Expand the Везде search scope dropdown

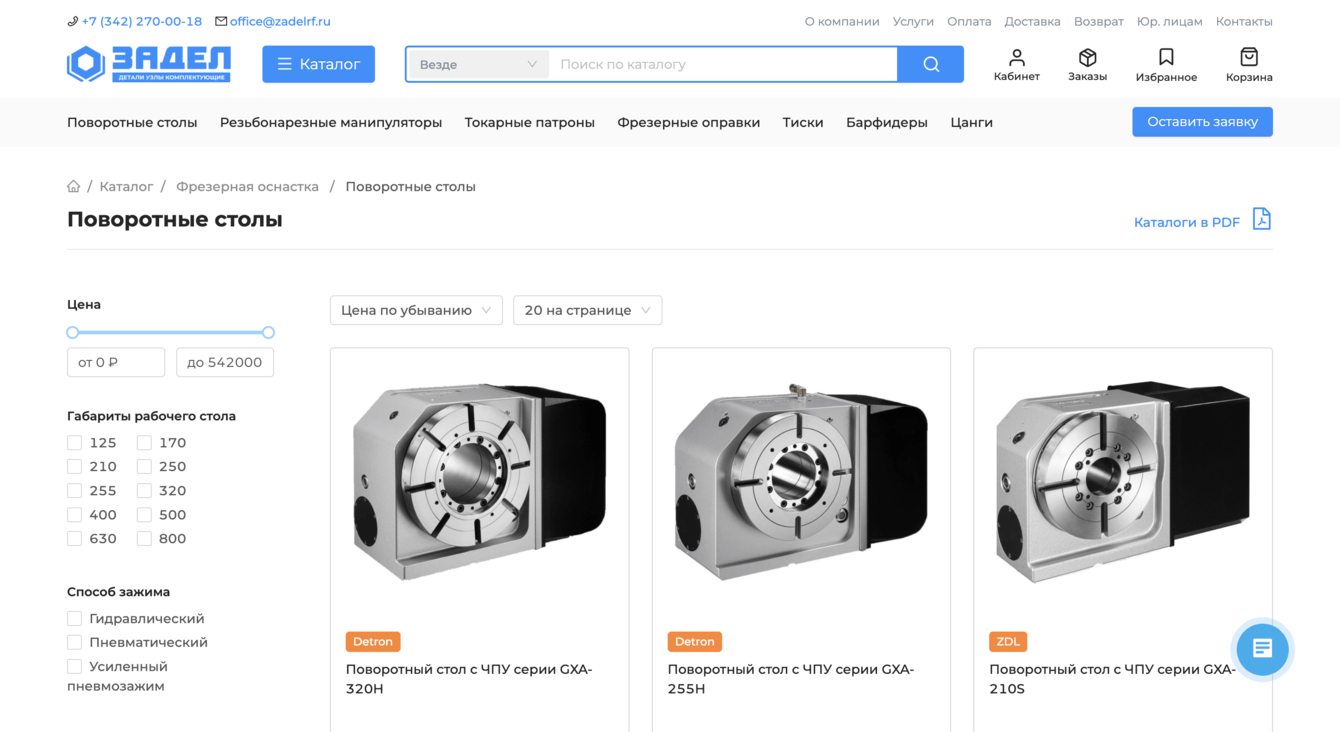coord(477,64)
